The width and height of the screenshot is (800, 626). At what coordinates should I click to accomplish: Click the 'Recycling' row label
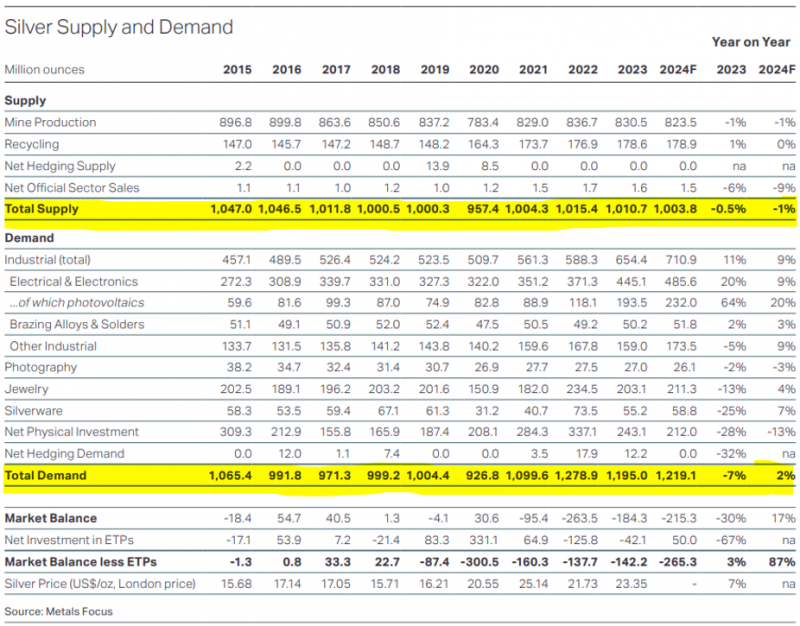coord(32,144)
